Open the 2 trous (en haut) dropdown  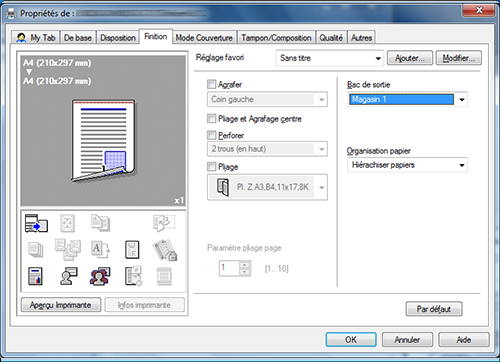coord(267,149)
